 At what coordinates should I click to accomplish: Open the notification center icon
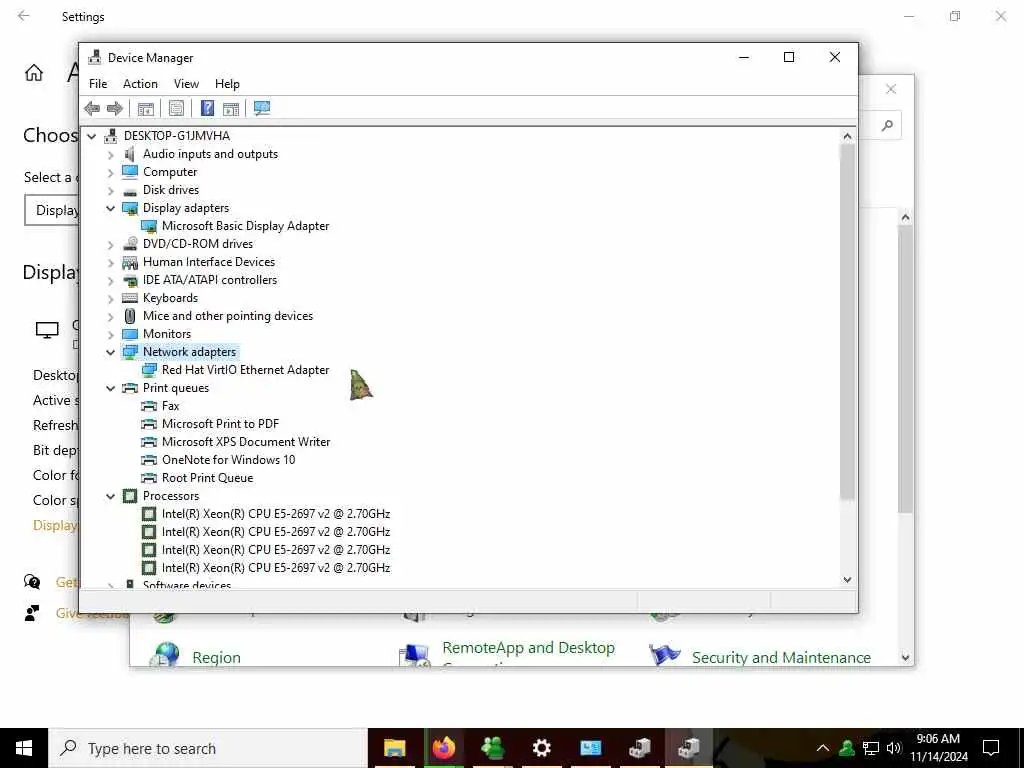click(991, 748)
